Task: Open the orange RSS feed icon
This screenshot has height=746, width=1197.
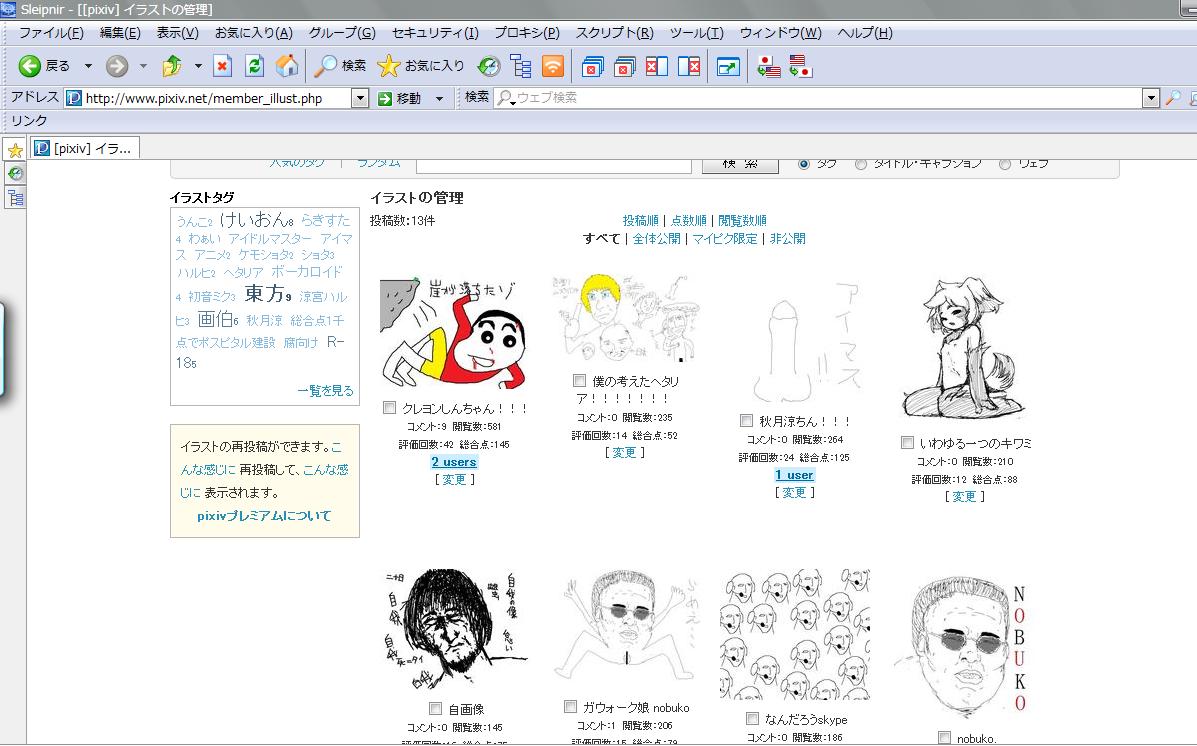Action: coord(553,66)
